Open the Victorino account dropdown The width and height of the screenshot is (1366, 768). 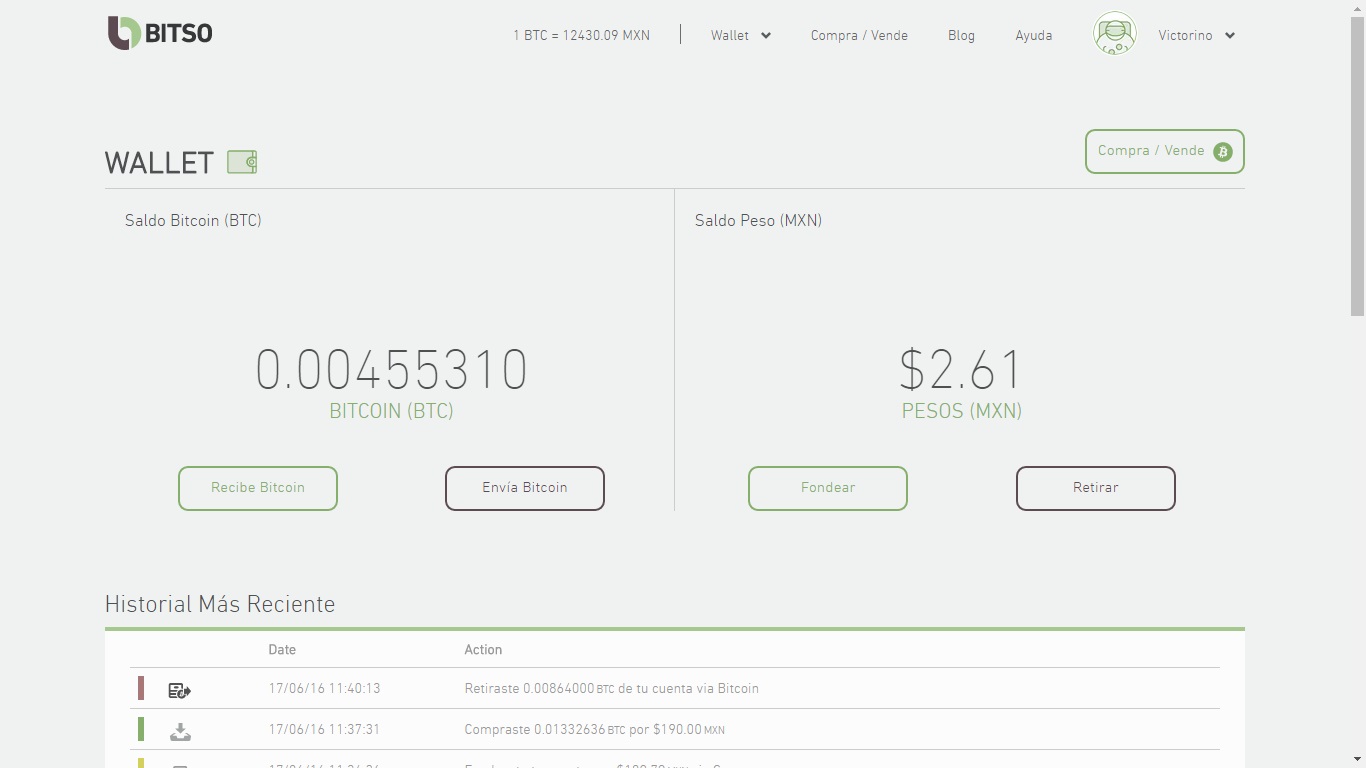pos(1196,35)
